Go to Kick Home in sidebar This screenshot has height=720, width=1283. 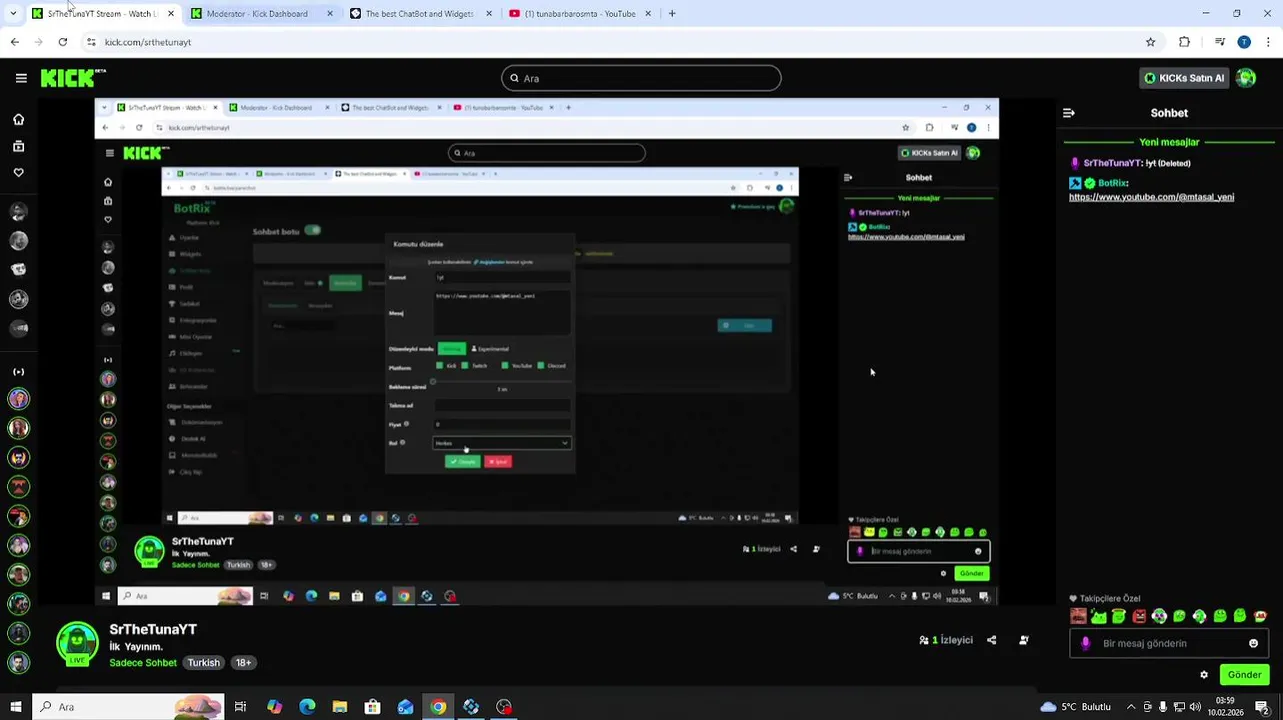pyautogui.click(x=18, y=119)
